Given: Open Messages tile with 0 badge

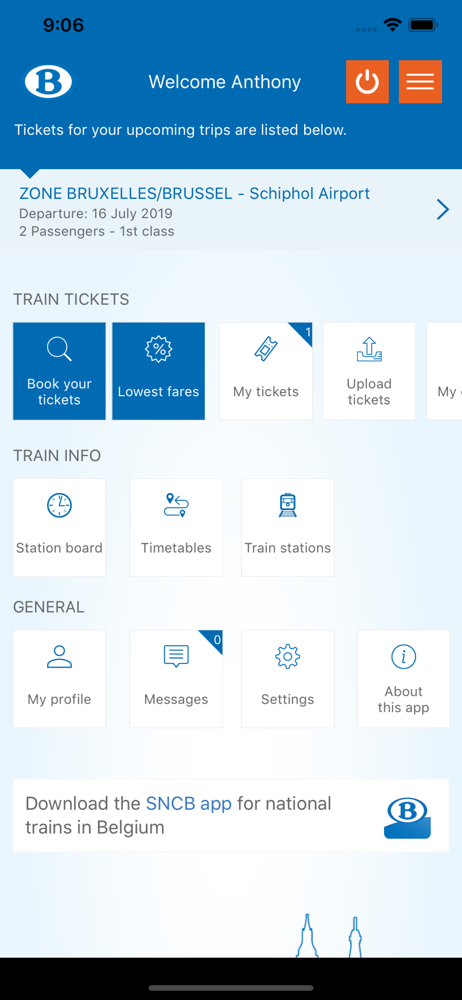Looking at the screenshot, I should pyautogui.click(x=176, y=679).
